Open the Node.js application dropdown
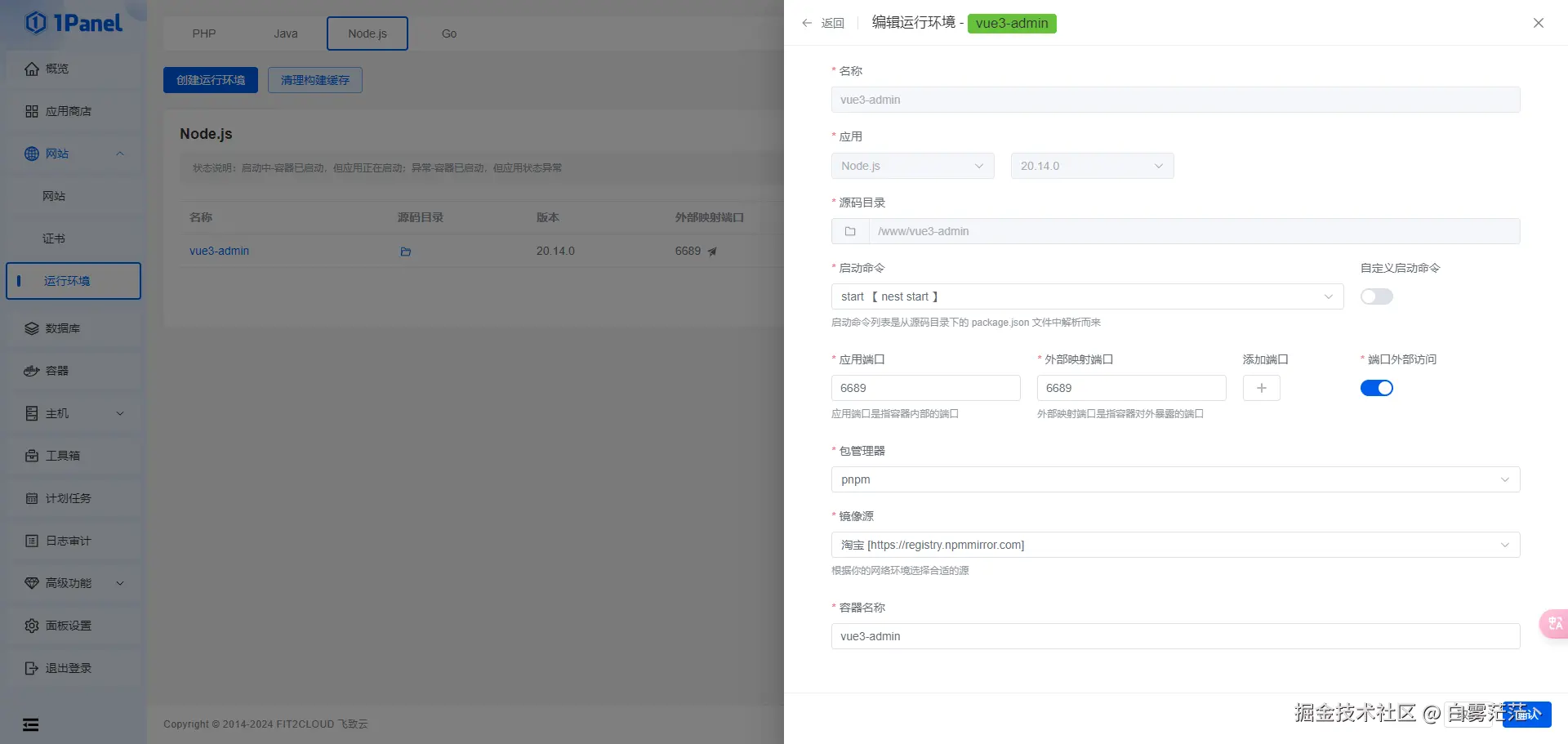The height and width of the screenshot is (744, 1568). point(913,166)
